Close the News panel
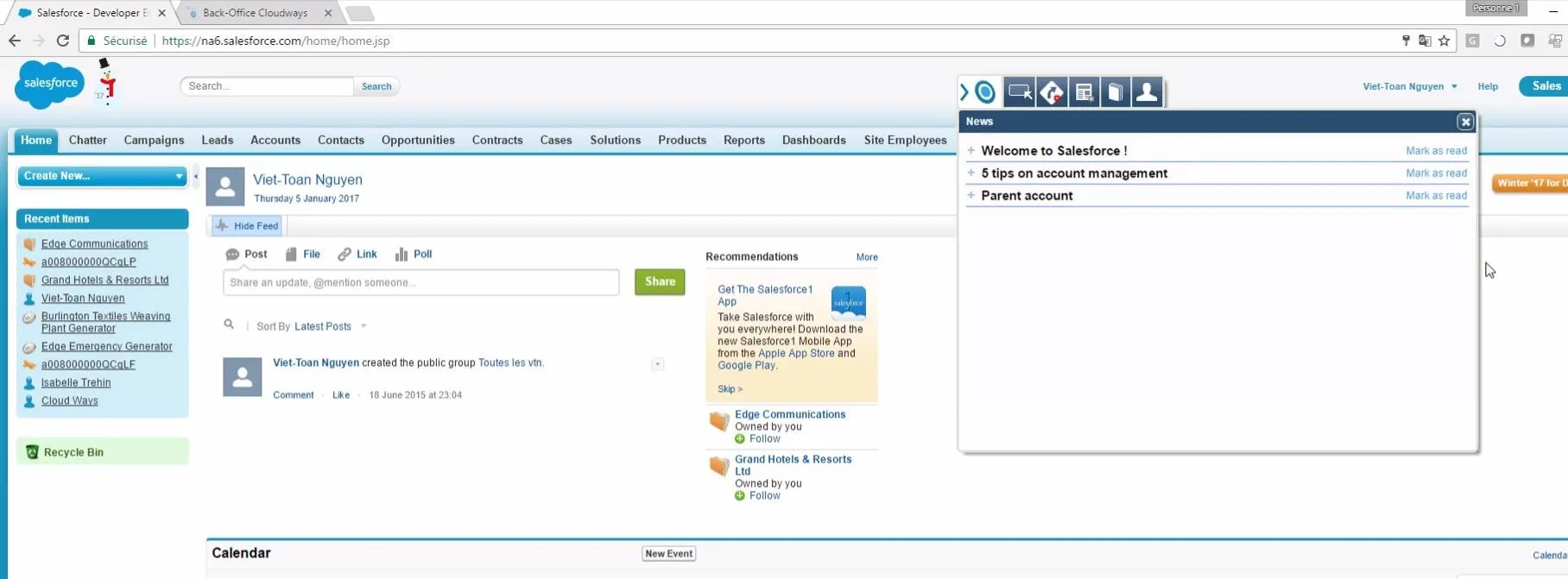Screen dimensions: 1568x579 click(1465, 122)
